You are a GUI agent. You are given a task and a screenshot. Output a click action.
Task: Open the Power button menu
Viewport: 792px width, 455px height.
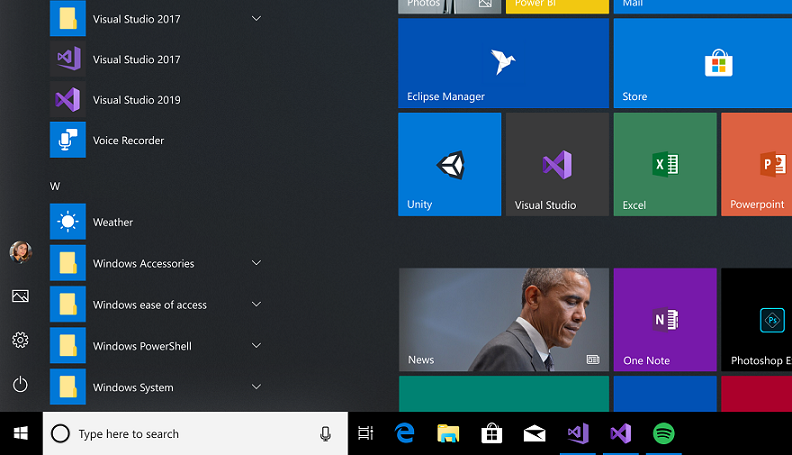[x=20, y=384]
